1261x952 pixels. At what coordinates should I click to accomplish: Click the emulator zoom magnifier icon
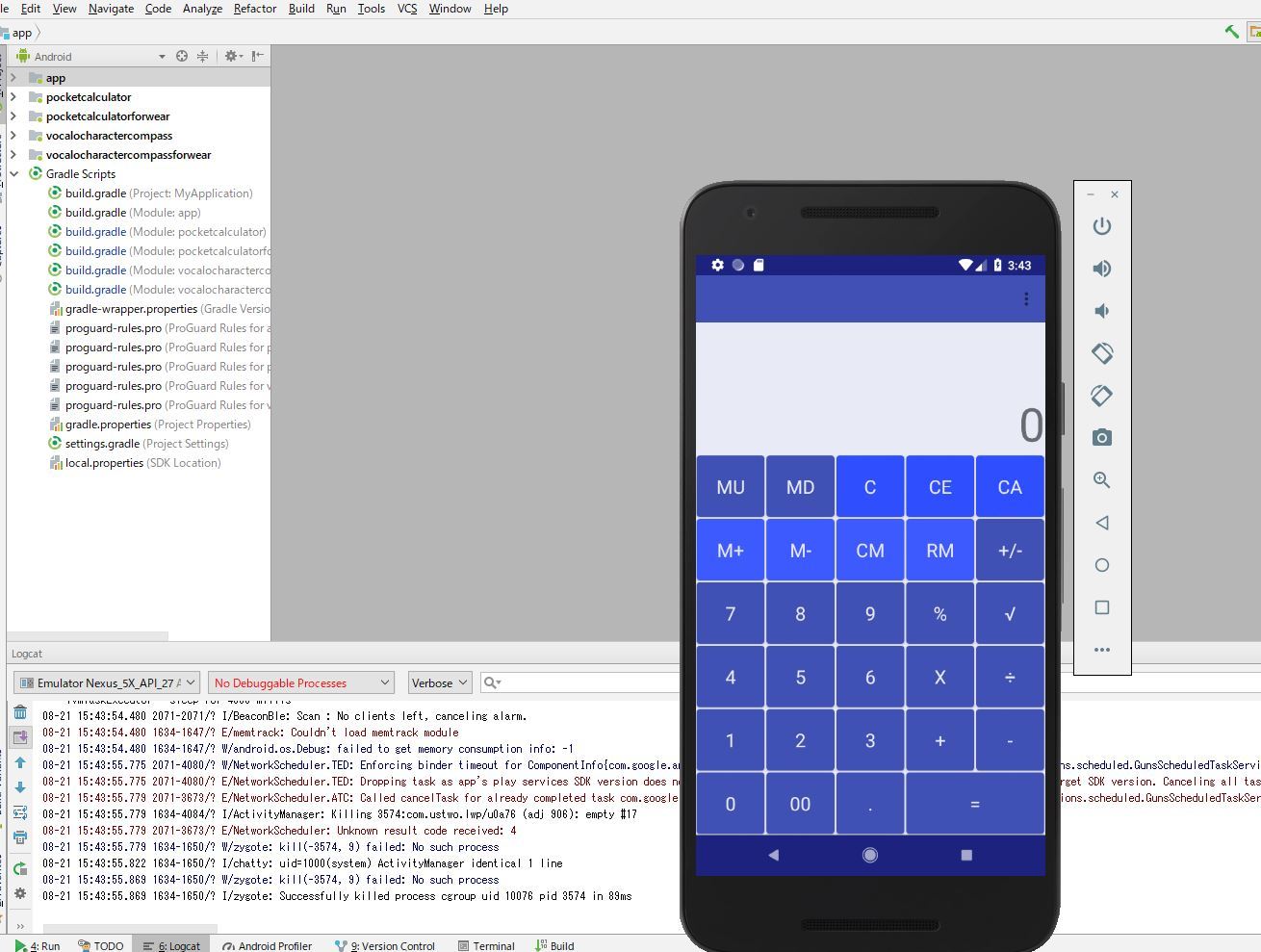(x=1101, y=480)
